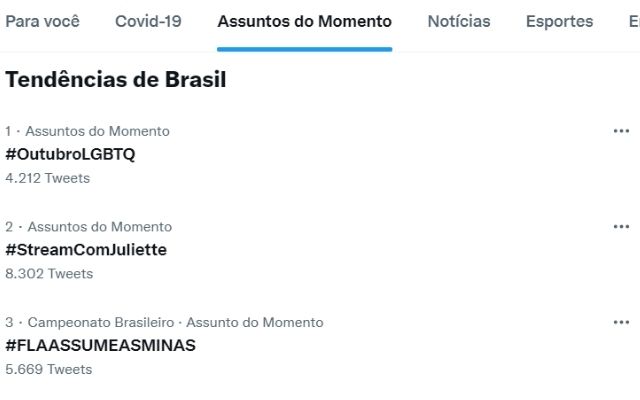
Task: Open the #StreamComJuliette trending hashtag
Action: point(86,250)
